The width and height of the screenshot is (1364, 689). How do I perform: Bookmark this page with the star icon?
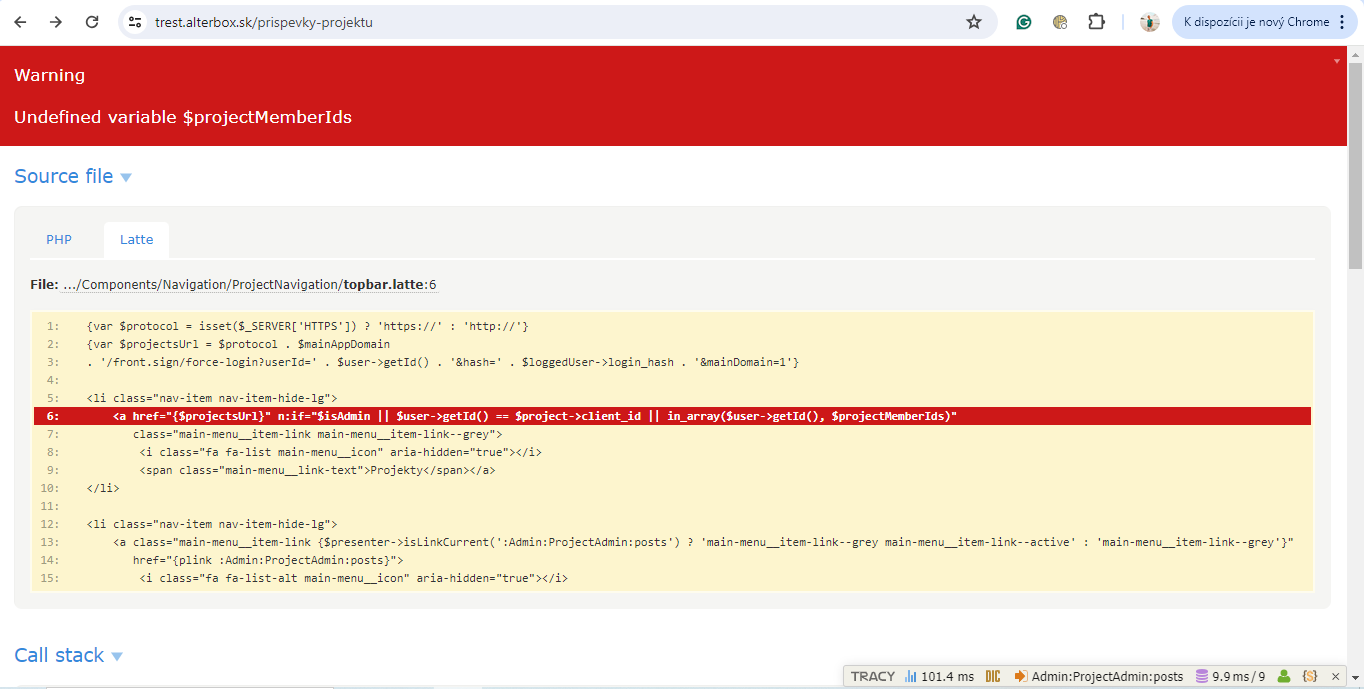click(x=974, y=22)
